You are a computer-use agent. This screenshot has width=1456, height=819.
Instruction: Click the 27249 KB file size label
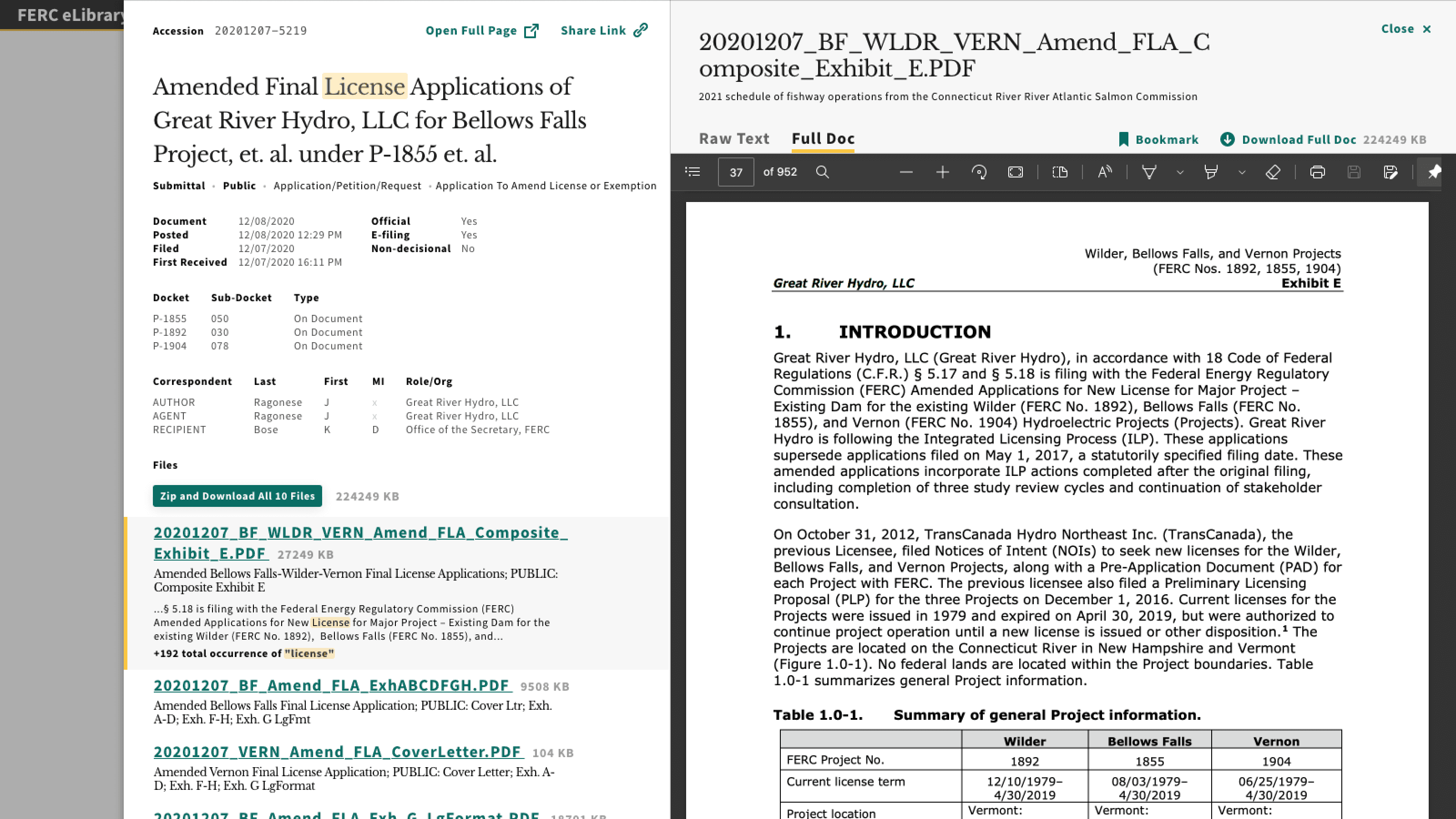[x=305, y=555]
